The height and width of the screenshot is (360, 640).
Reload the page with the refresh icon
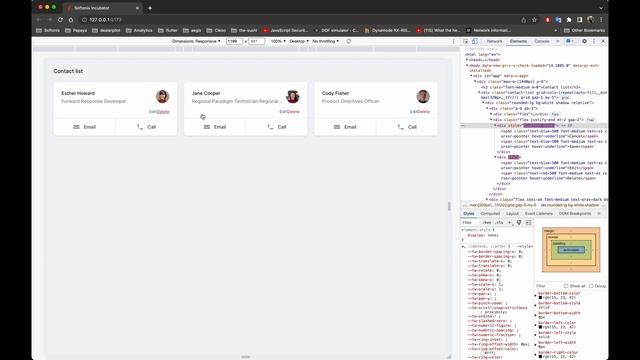pos(60,20)
